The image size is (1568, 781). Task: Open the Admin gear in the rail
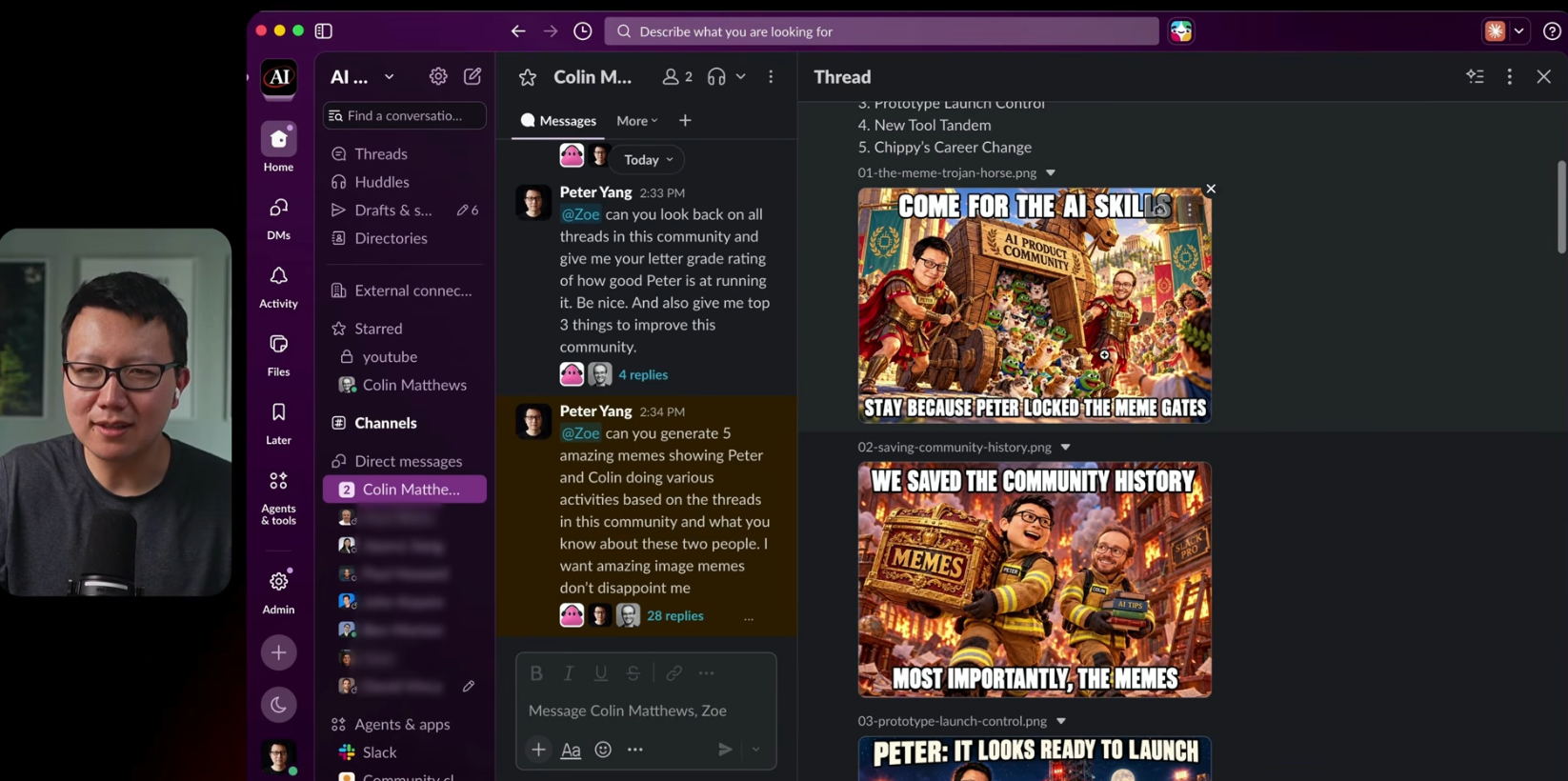(x=279, y=591)
